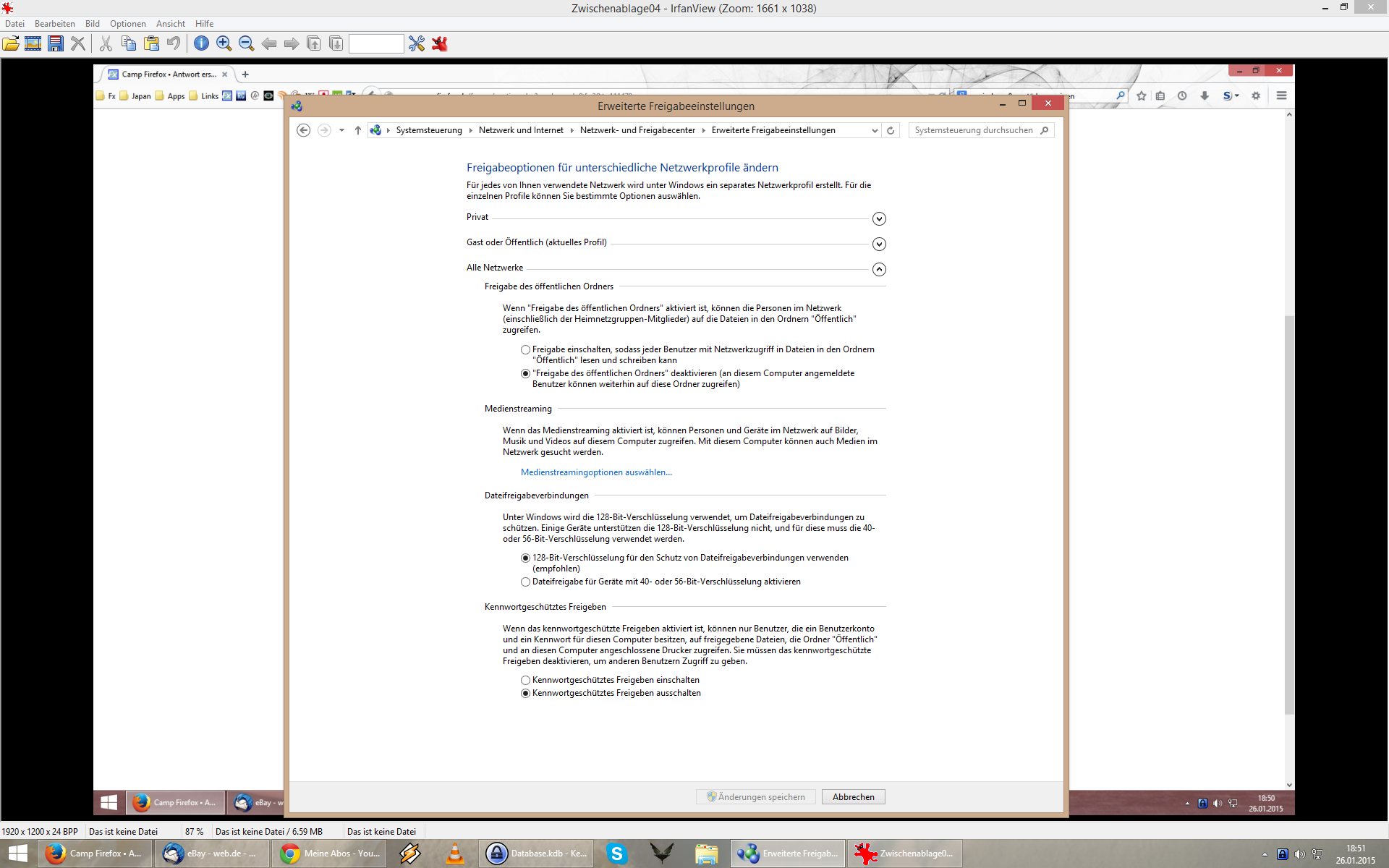
Task: Click the paste clipboard toolbar icon
Action: pos(151,43)
